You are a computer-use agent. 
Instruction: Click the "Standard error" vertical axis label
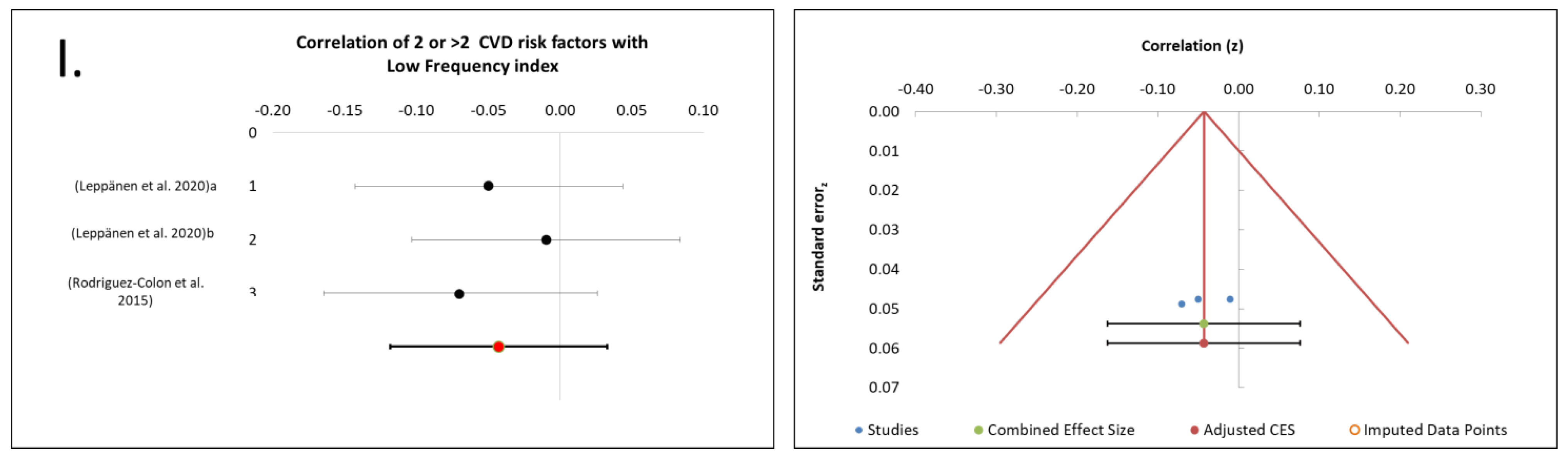point(819,237)
